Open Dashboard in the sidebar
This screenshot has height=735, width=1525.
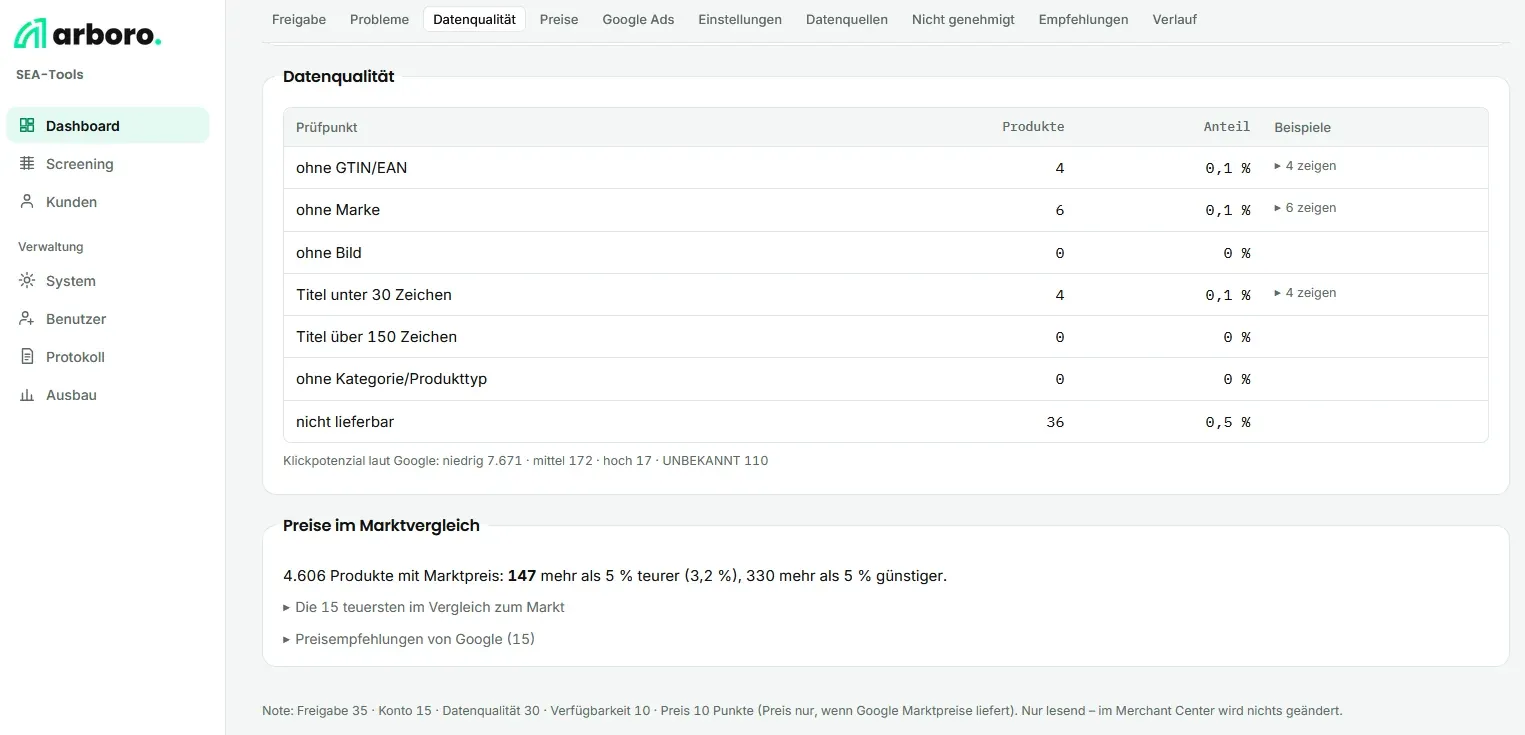coord(108,126)
